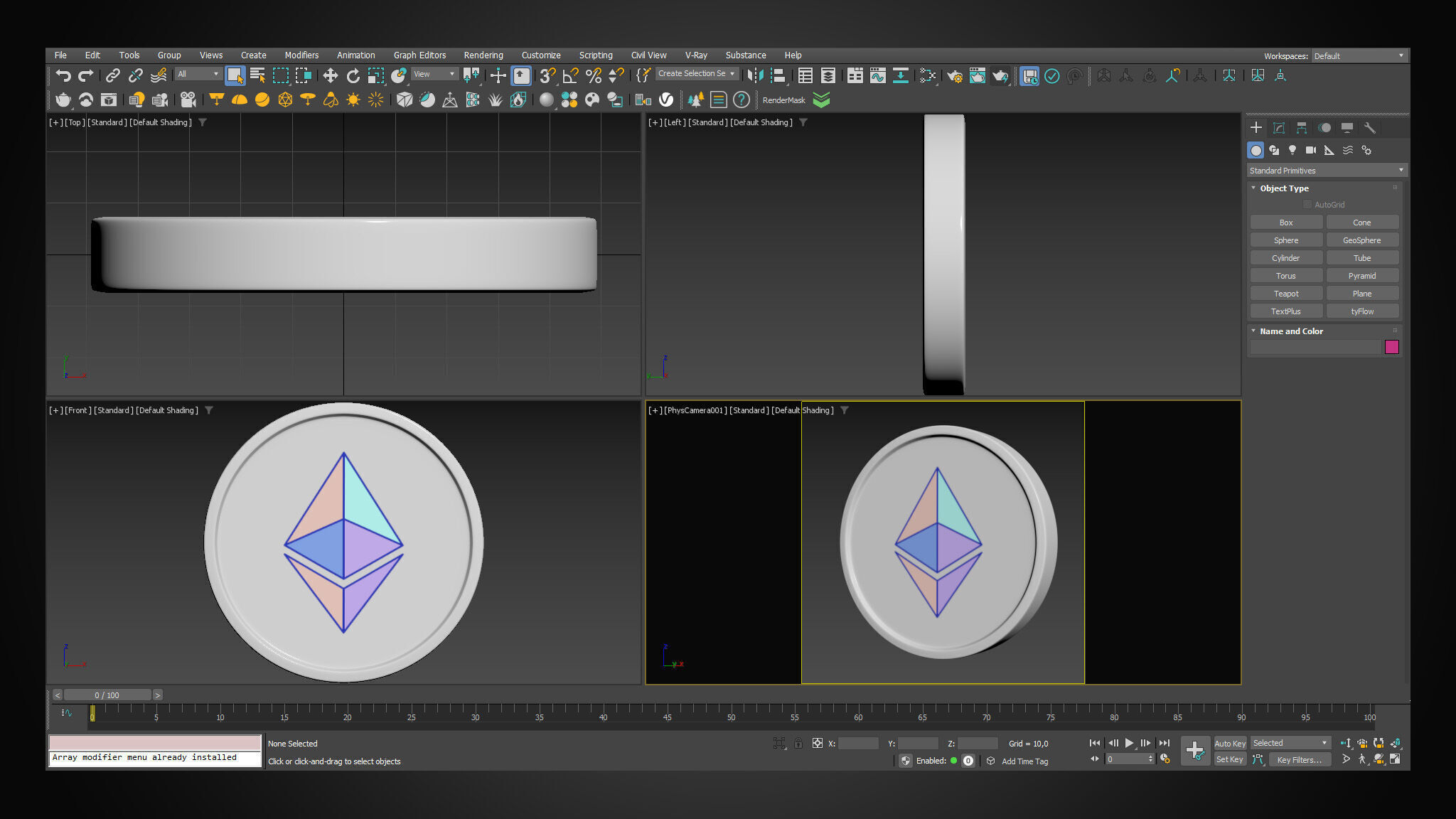Choose the Select and Scale tool

click(x=375, y=75)
